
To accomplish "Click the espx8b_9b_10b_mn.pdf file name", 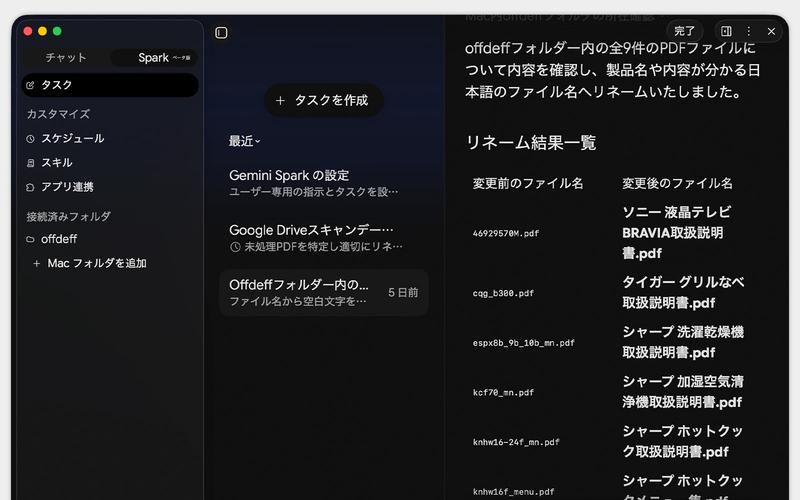I will (523, 343).
